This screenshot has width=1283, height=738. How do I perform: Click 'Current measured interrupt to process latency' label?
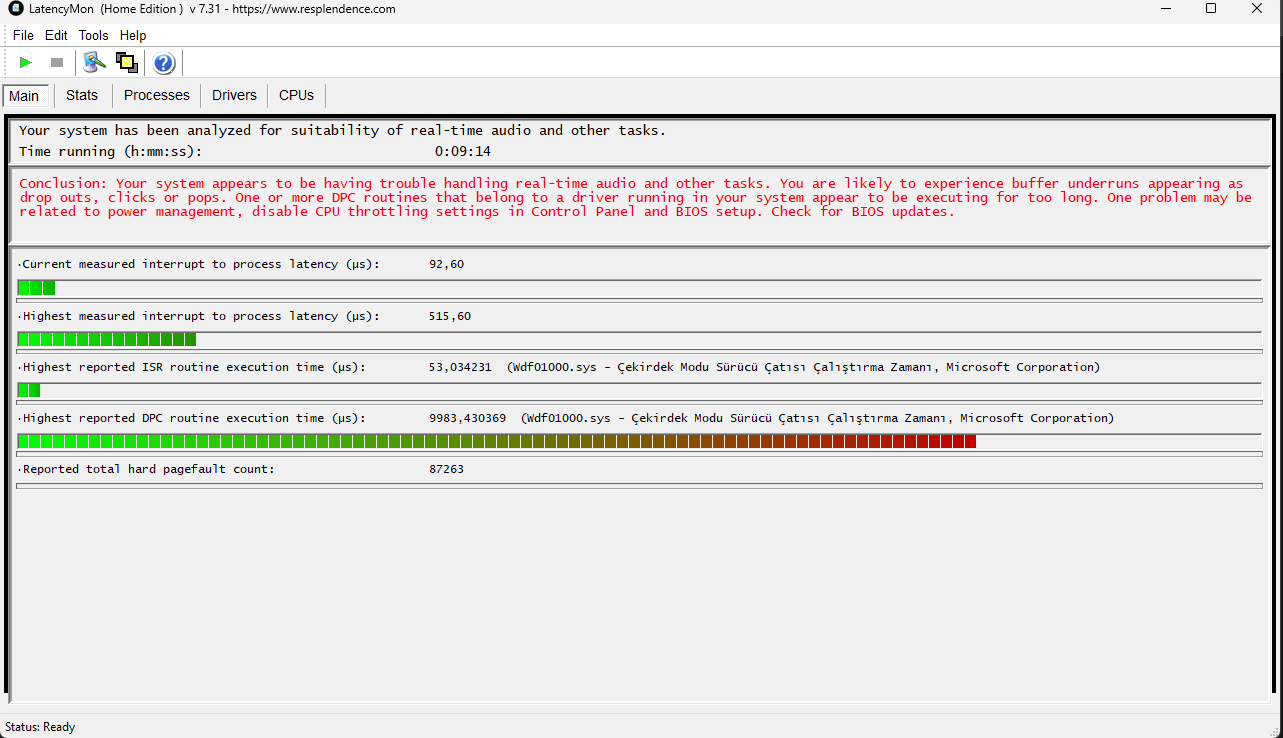pyautogui.click(x=199, y=265)
